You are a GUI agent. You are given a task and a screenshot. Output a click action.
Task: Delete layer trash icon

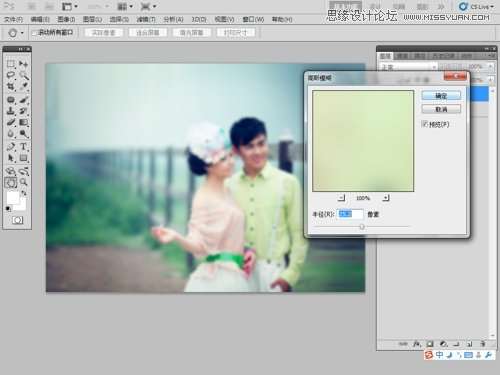pos(483,344)
